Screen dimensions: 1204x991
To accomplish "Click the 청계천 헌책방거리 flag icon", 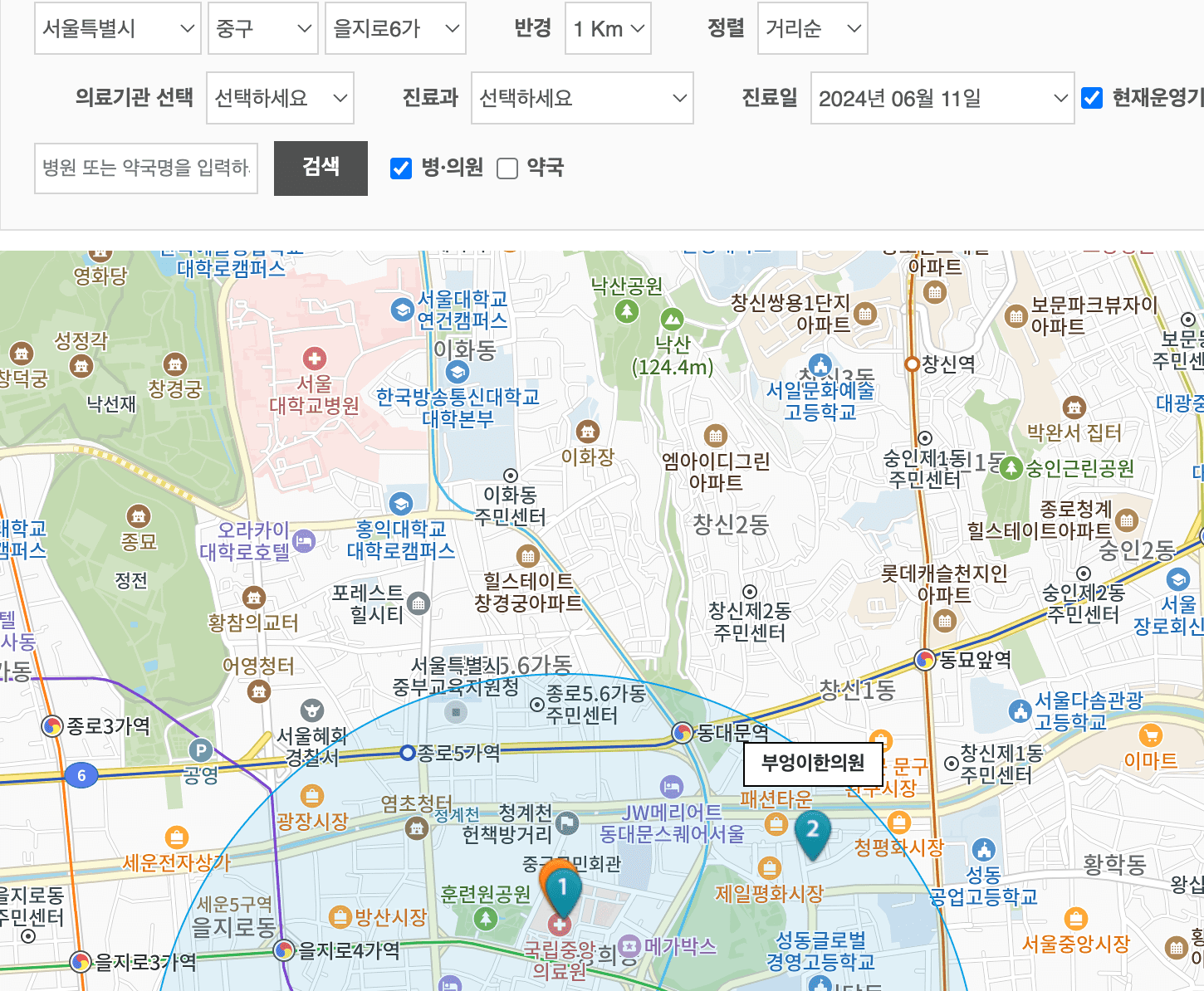I will coord(566,823).
